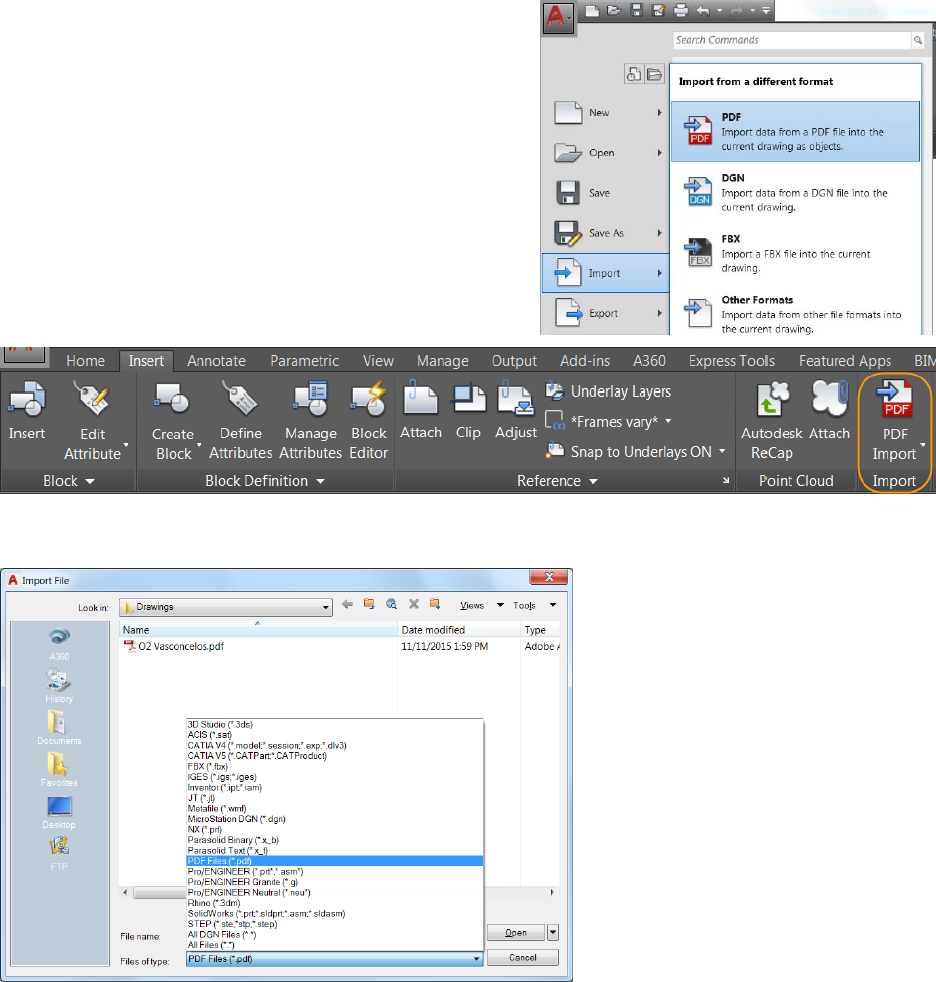Select MicroStation DGN (*.dgn) file type
Screen dimensions: 936x982
coord(335,819)
